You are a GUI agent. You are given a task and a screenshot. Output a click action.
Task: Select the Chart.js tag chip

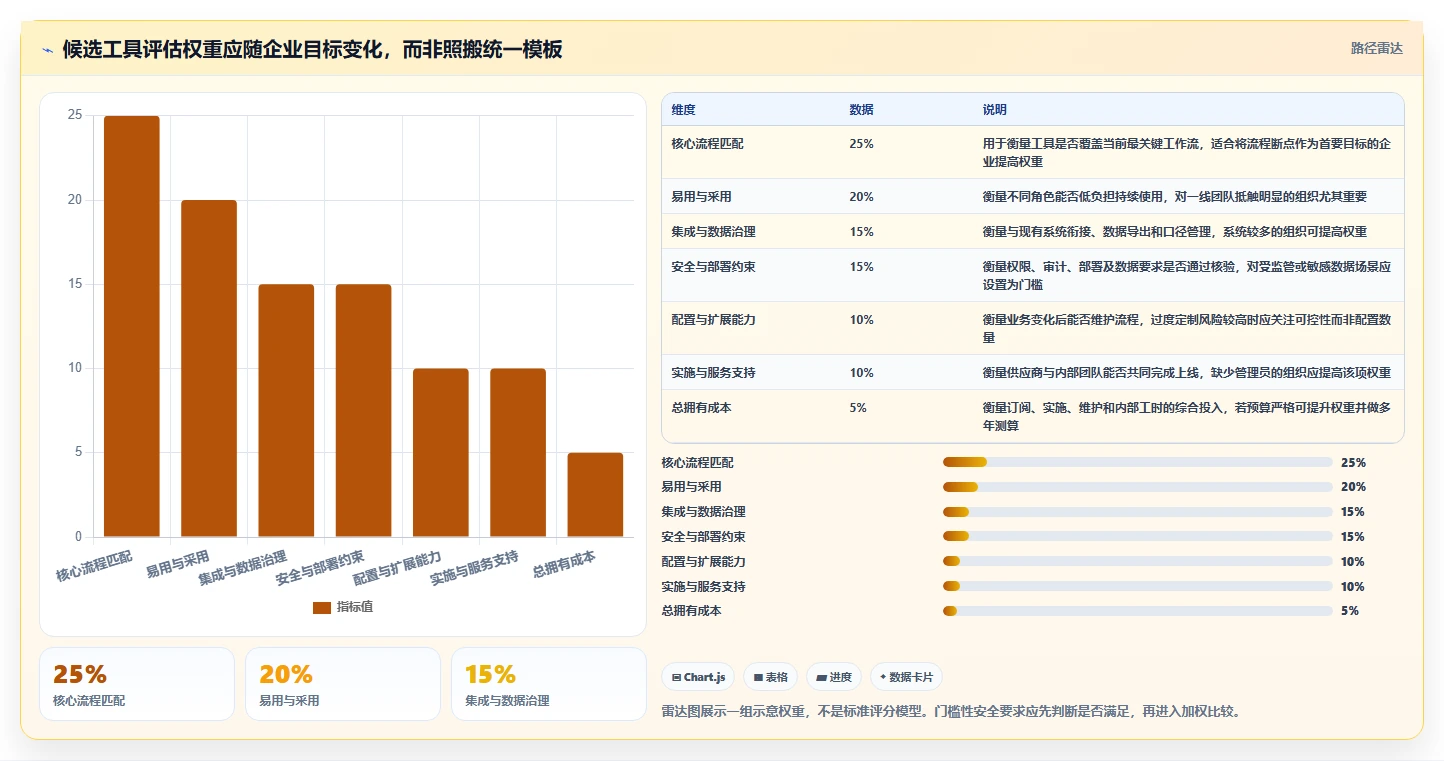698,677
